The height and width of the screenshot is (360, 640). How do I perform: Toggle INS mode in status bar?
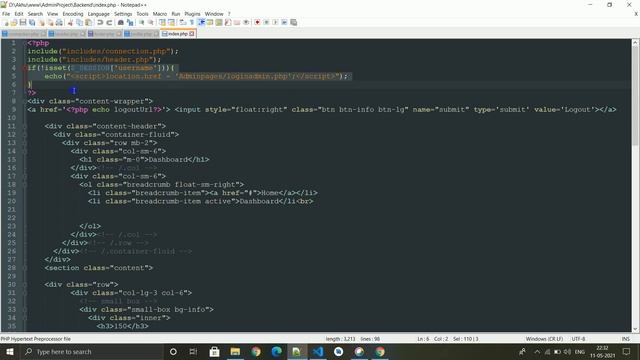coord(625,339)
